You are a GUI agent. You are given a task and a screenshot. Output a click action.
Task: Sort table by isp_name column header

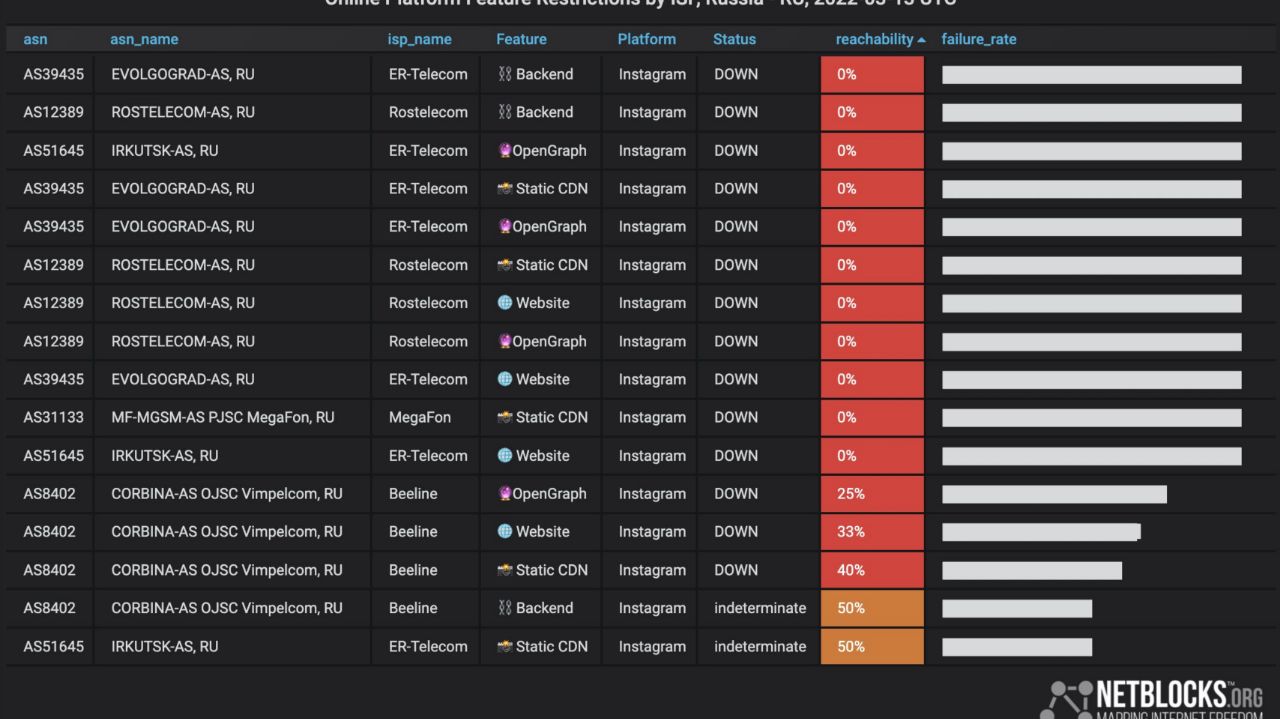[420, 39]
